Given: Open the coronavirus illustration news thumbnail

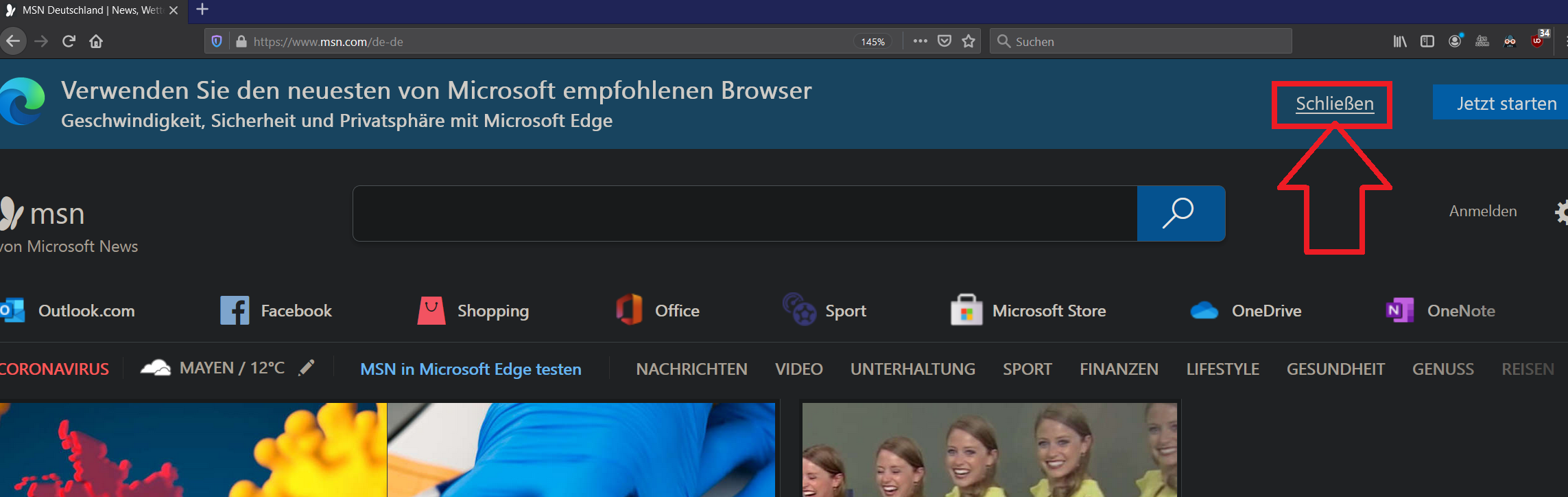Looking at the screenshot, I should pyautogui.click(x=193, y=450).
